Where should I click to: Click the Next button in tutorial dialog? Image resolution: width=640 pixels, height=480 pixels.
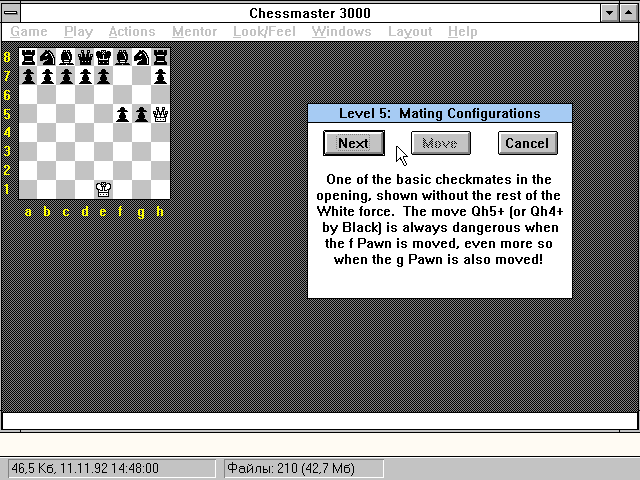[354, 143]
